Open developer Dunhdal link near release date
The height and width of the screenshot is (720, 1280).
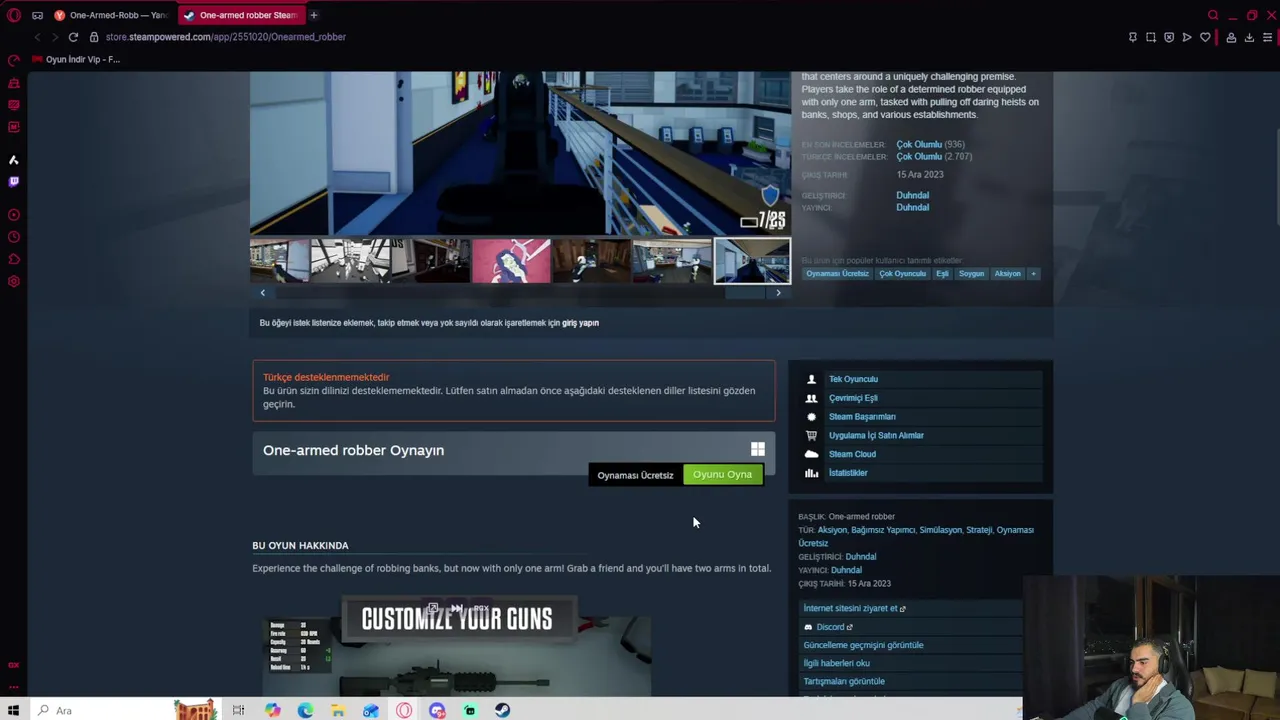[x=912, y=195]
